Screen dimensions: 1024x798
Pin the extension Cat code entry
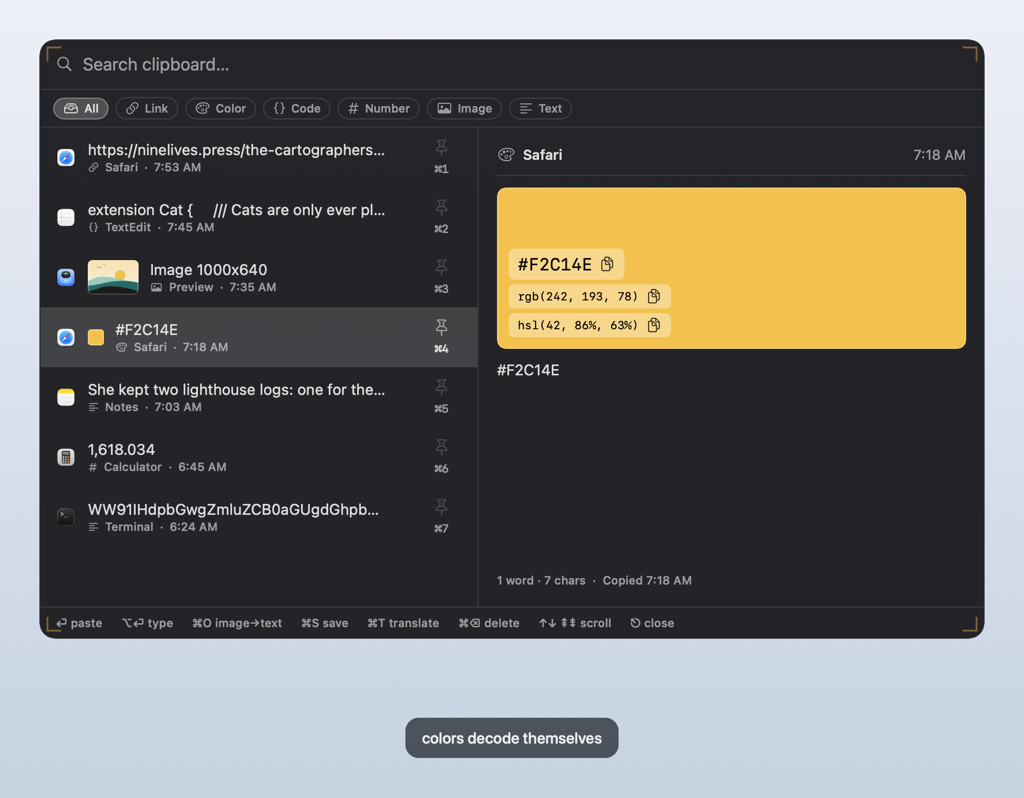(x=441, y=208)
